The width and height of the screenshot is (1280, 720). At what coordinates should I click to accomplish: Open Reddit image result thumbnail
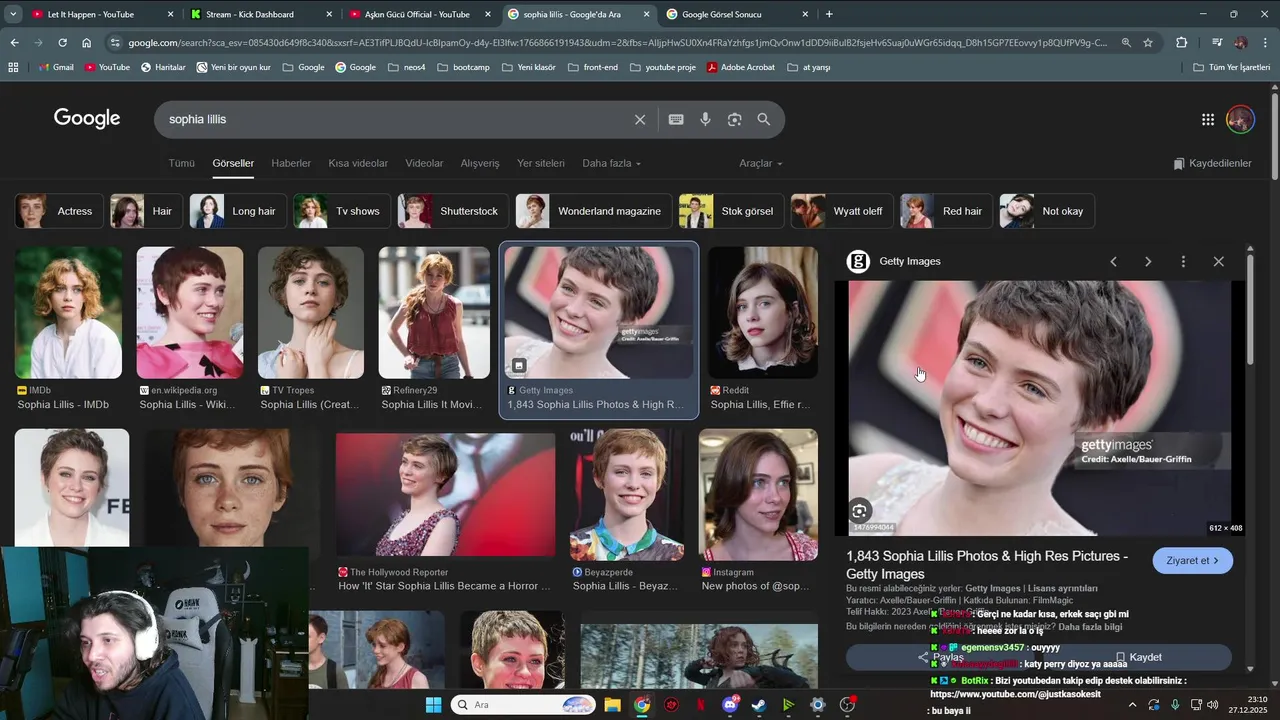point(763,313)
